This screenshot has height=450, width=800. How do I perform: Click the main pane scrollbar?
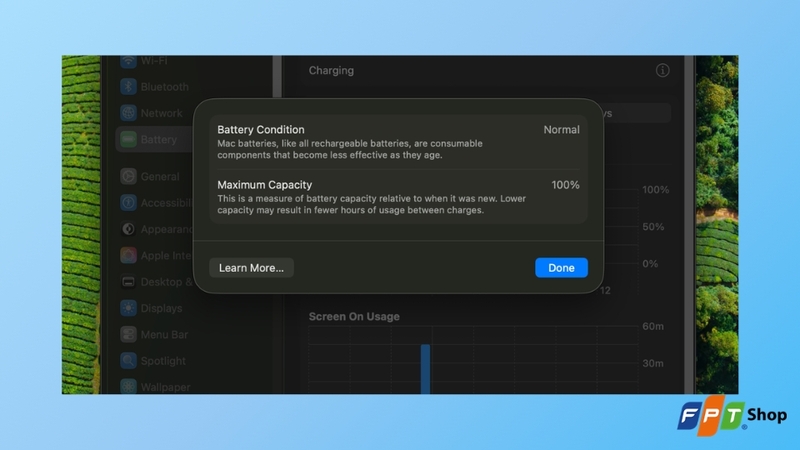[689, 224]
